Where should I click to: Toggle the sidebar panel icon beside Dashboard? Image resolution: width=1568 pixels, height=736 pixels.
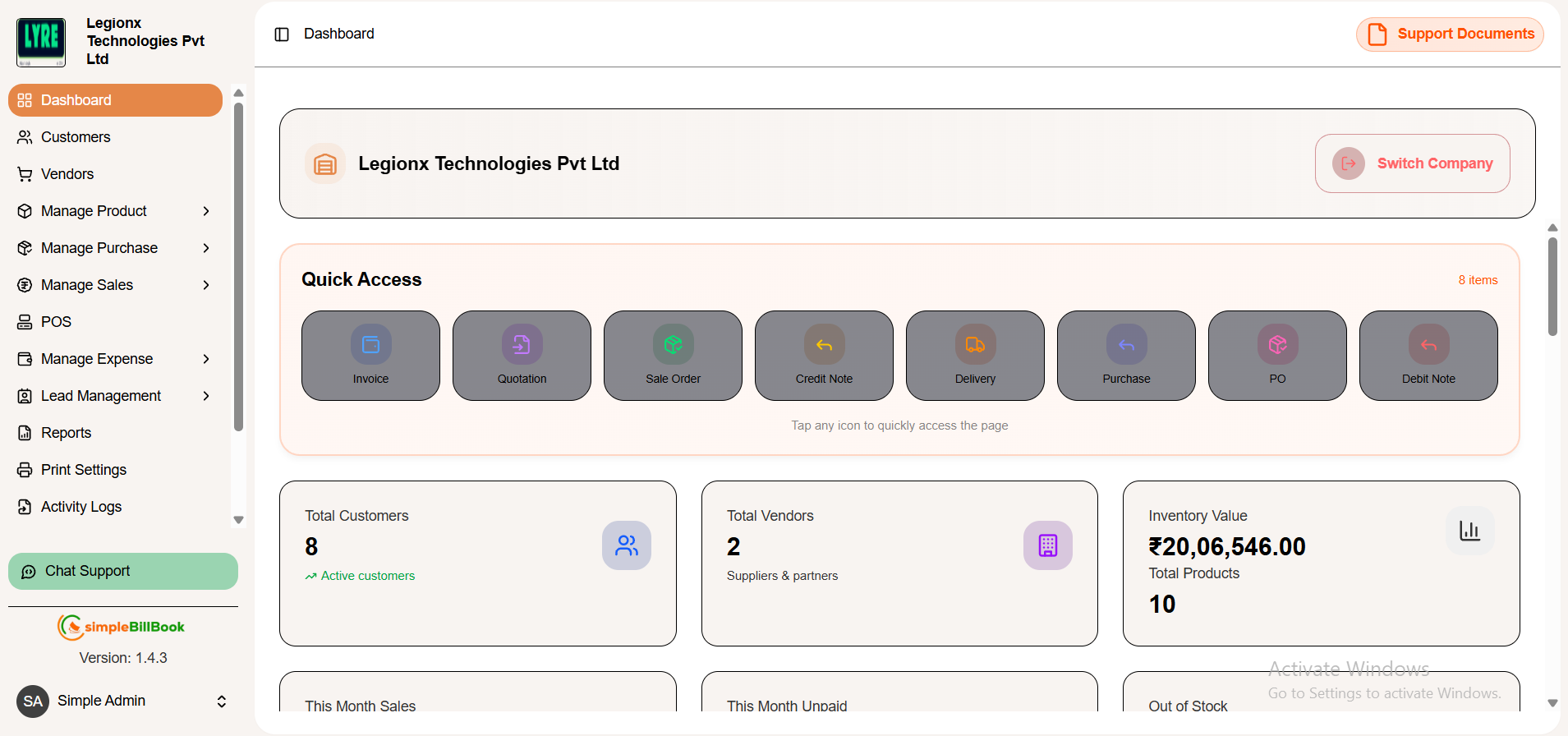[x=282, y=34]
